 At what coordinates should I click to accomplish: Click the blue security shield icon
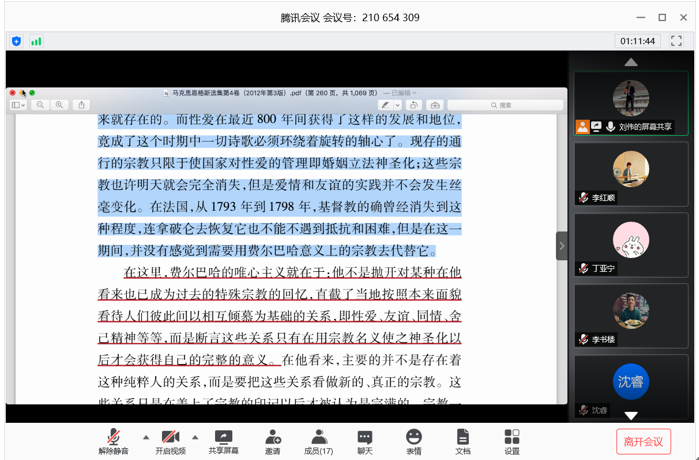16,41
